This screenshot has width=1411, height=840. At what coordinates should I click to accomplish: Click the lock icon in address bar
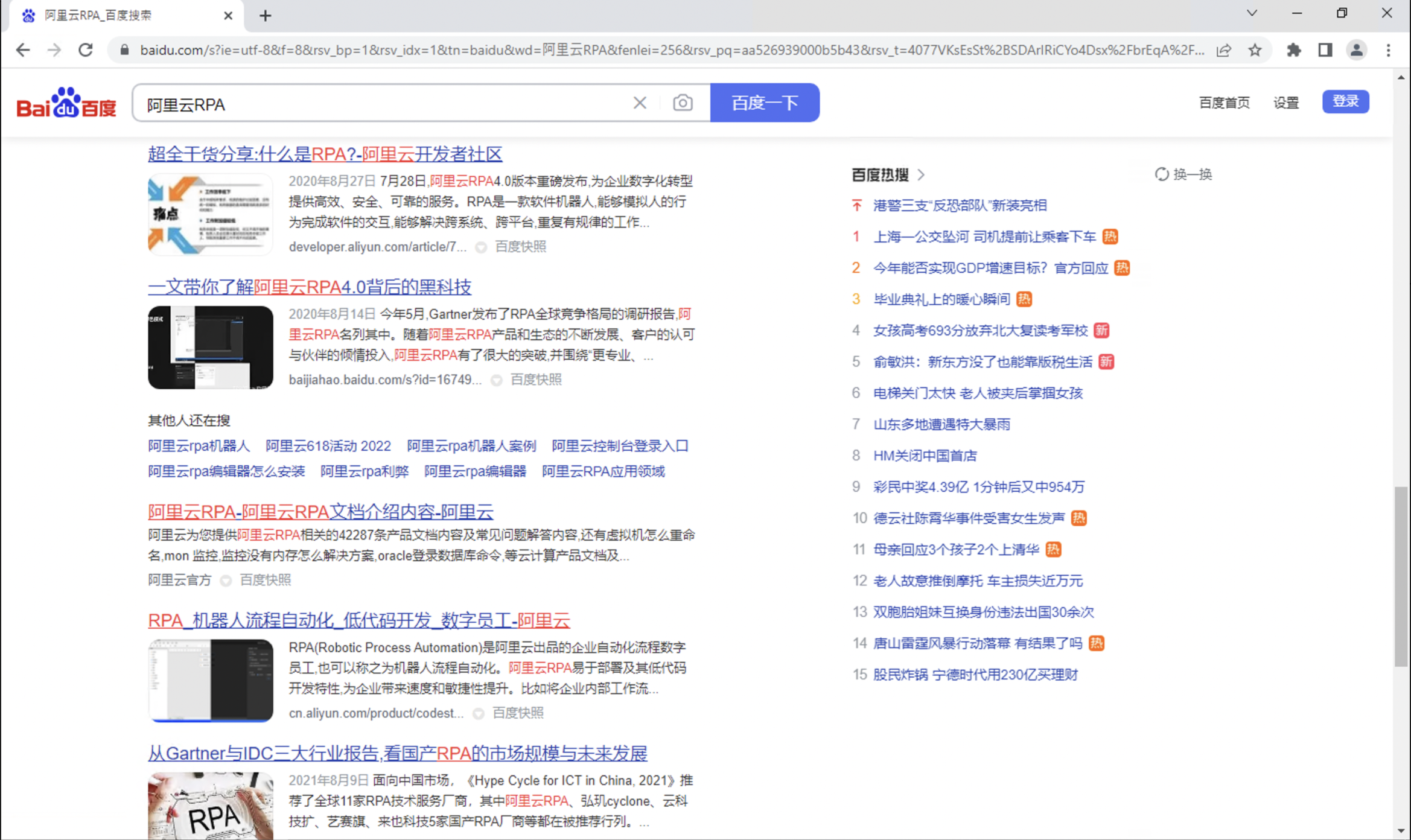click(x=124, y=50)
